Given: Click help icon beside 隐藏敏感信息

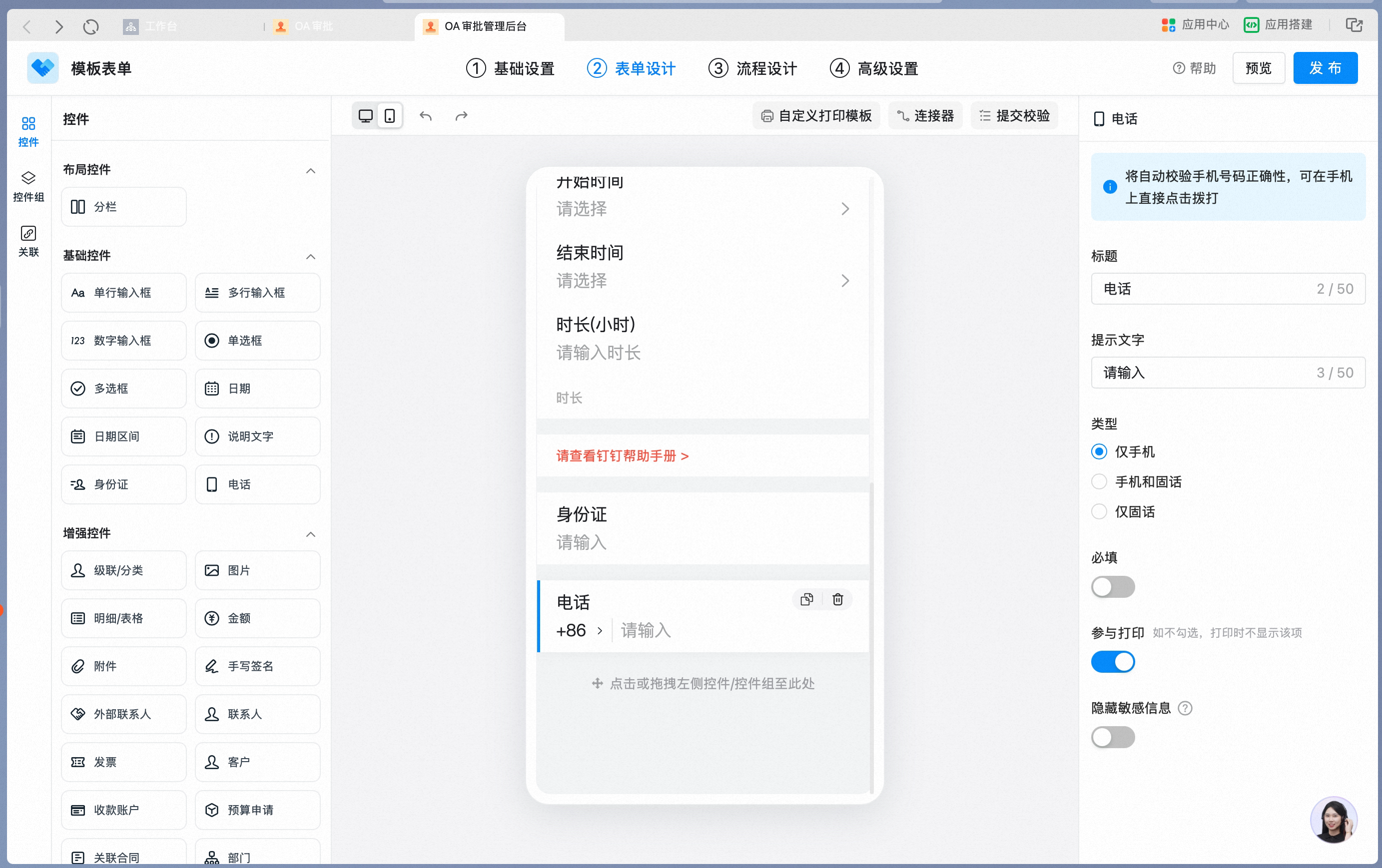Looking at the screenshot, I should click(1185, 708).
